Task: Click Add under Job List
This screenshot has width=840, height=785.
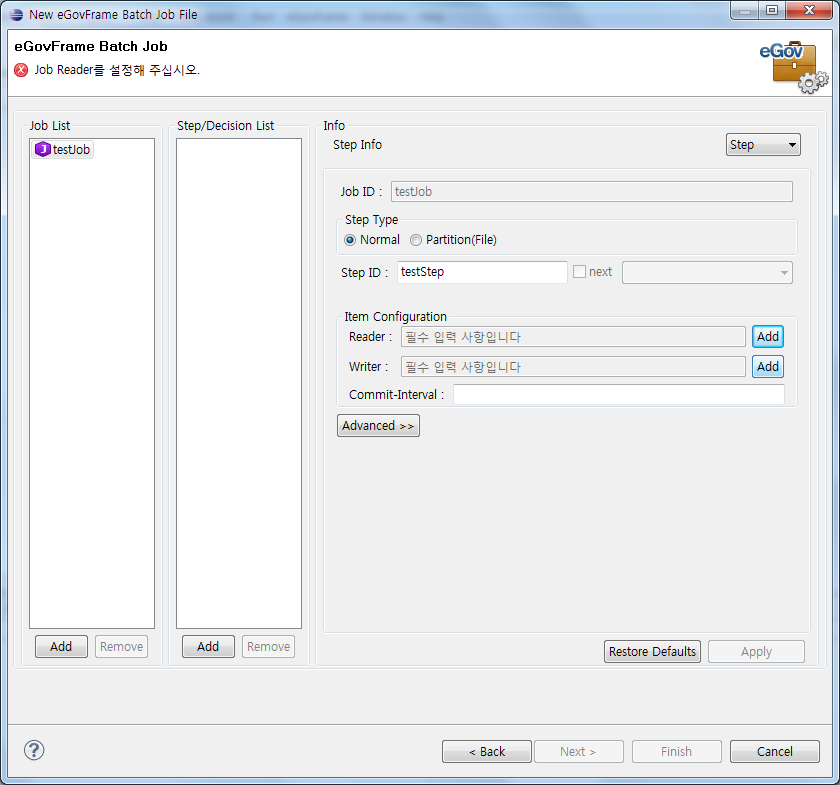Action: [61, 647]
